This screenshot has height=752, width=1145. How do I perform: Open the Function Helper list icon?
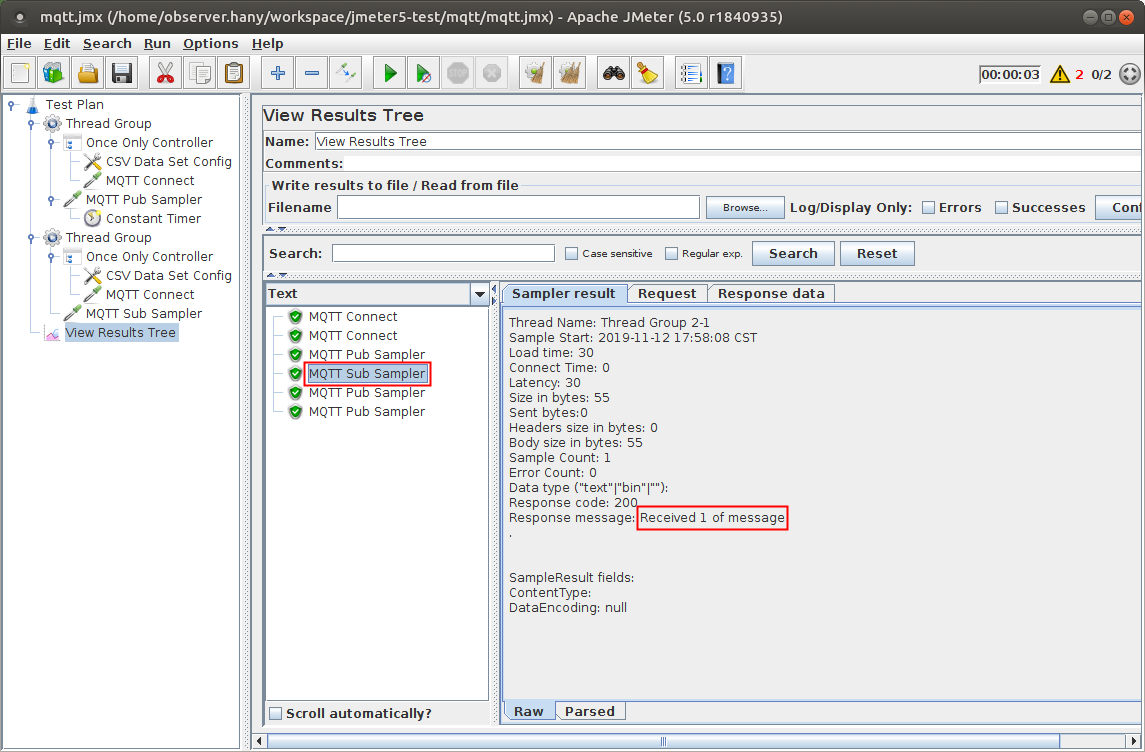691,73
